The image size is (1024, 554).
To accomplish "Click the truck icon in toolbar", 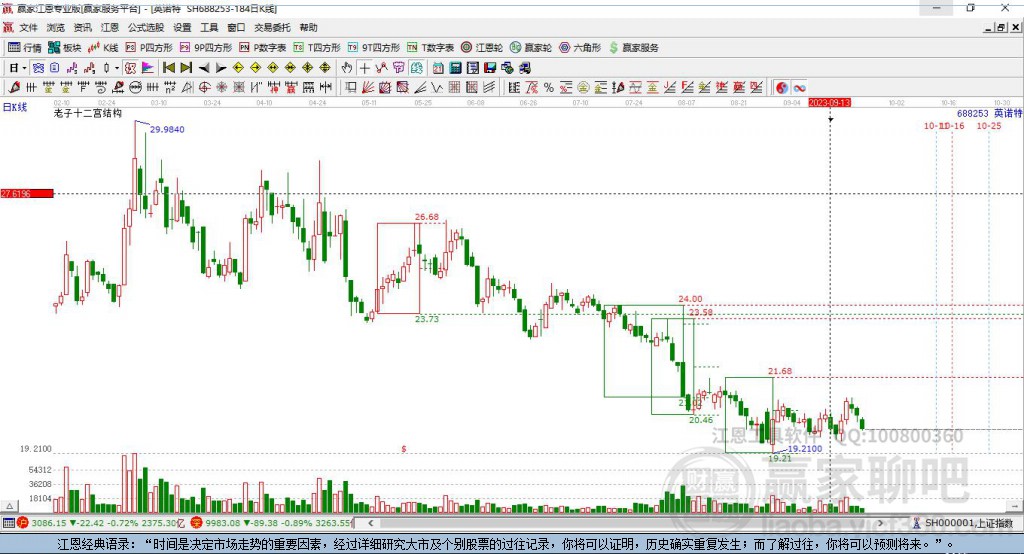I will pos(524,68).
